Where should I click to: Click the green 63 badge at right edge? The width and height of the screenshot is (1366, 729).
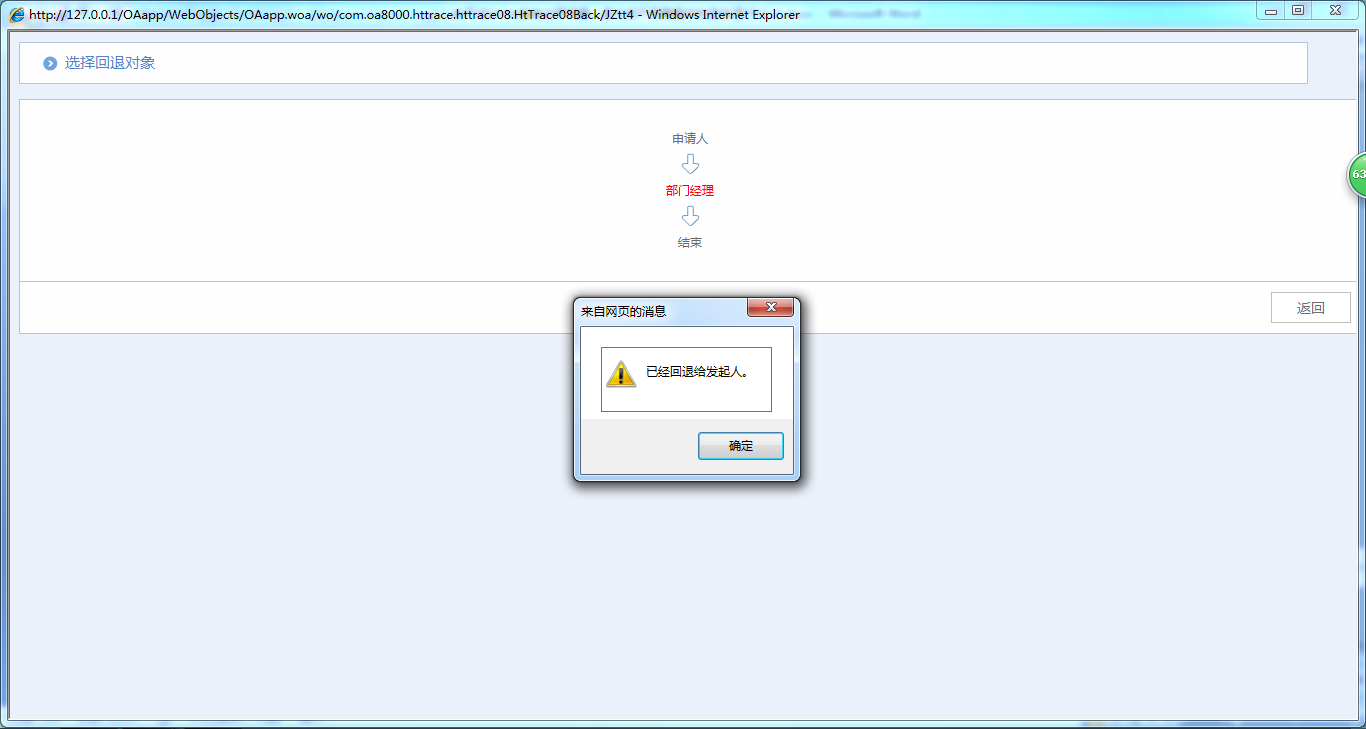tap(1357, 174)
